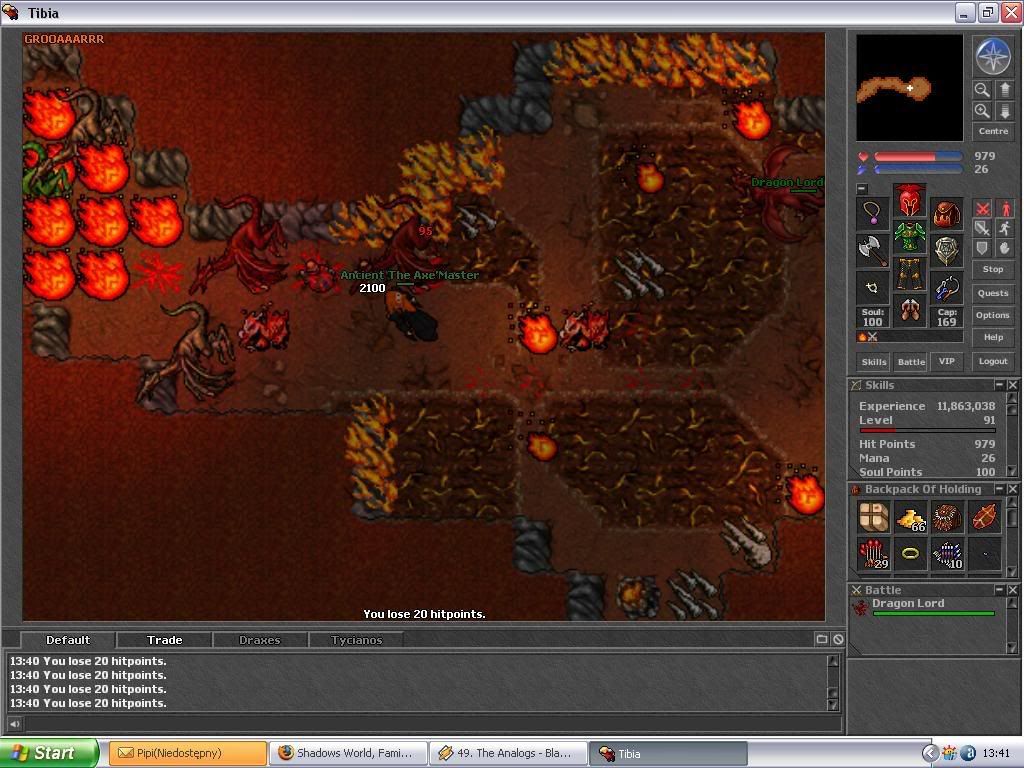Select the brown spiked item in backpack
The image size is (1024, 768).
point(948,517)
